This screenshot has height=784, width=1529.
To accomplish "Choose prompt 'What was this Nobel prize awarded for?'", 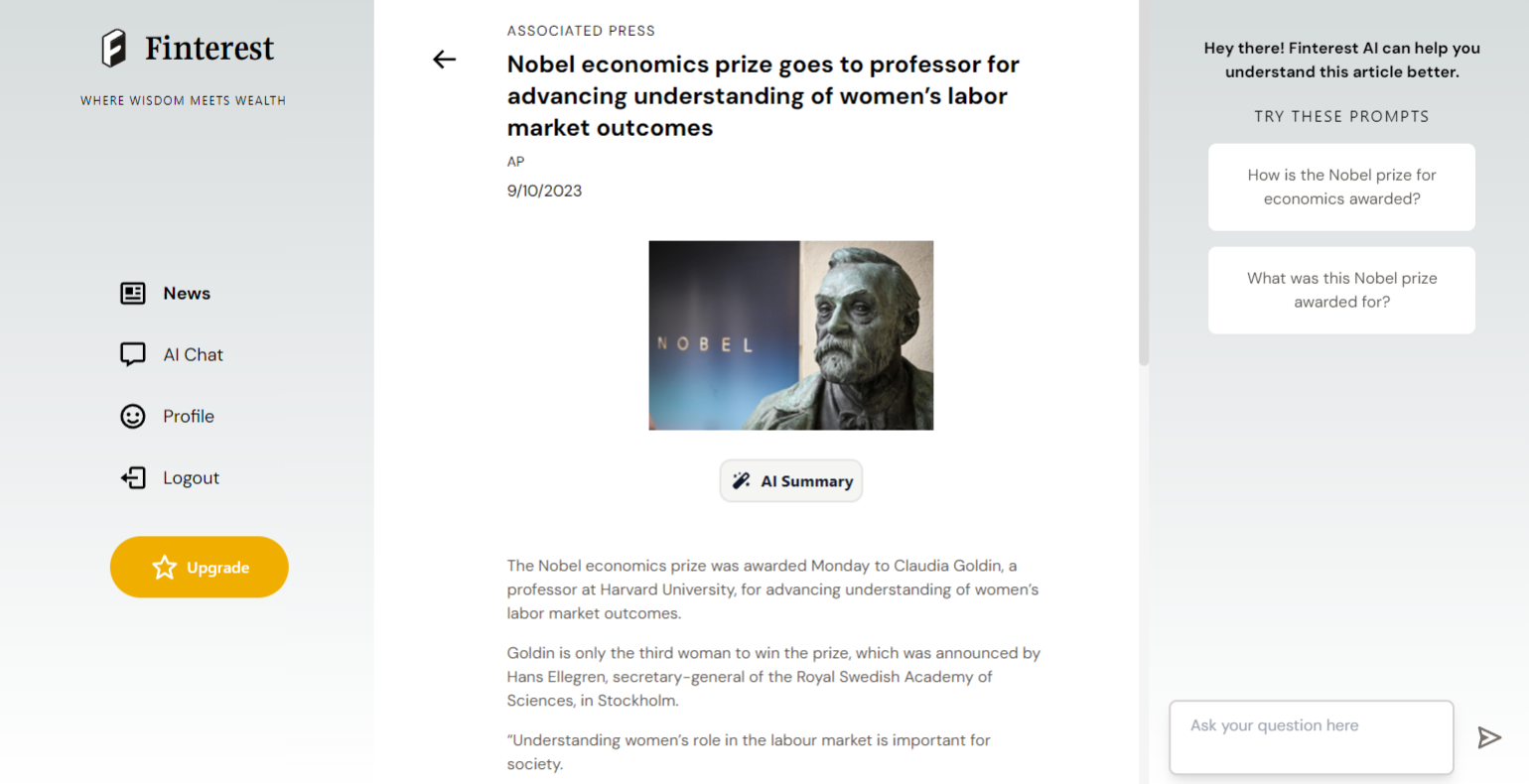I will pos(1341,290).
